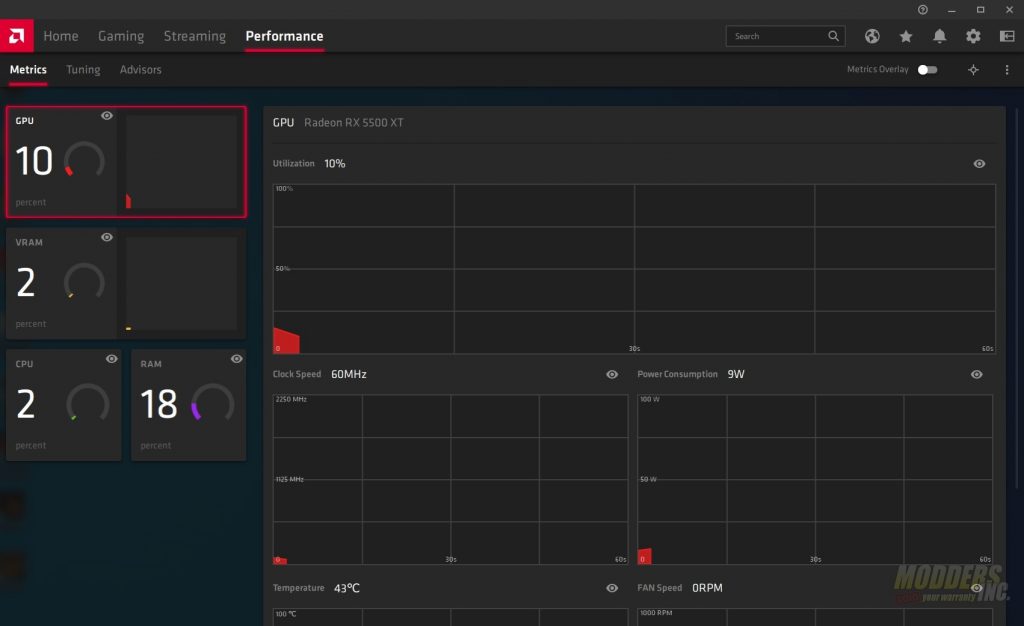This screenshot has height=626, width=1024.
Task: Enable the Metrics Overlay switch
Action: point(927,70)
